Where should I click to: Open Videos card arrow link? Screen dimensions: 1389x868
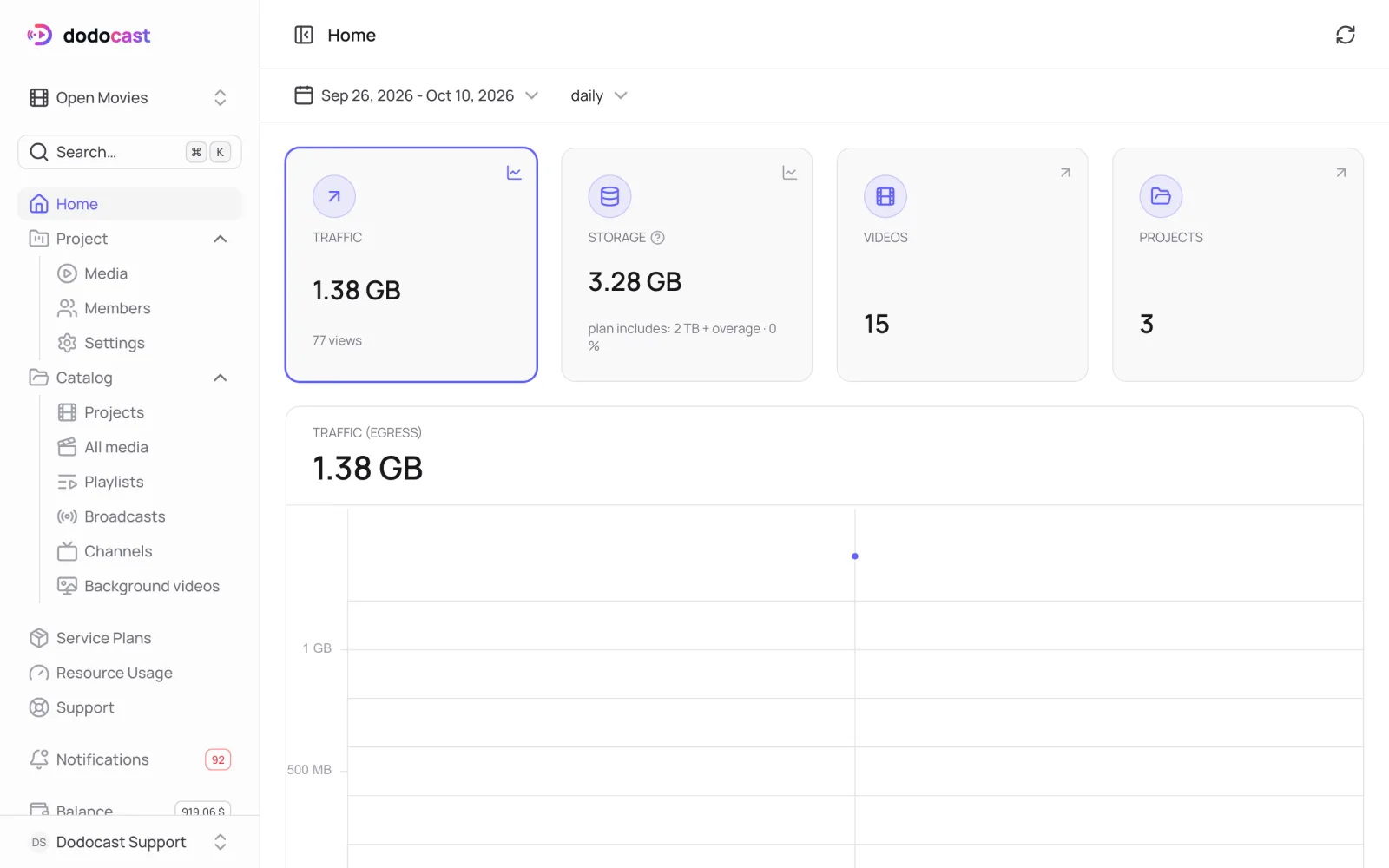(x=1065, y=173)
